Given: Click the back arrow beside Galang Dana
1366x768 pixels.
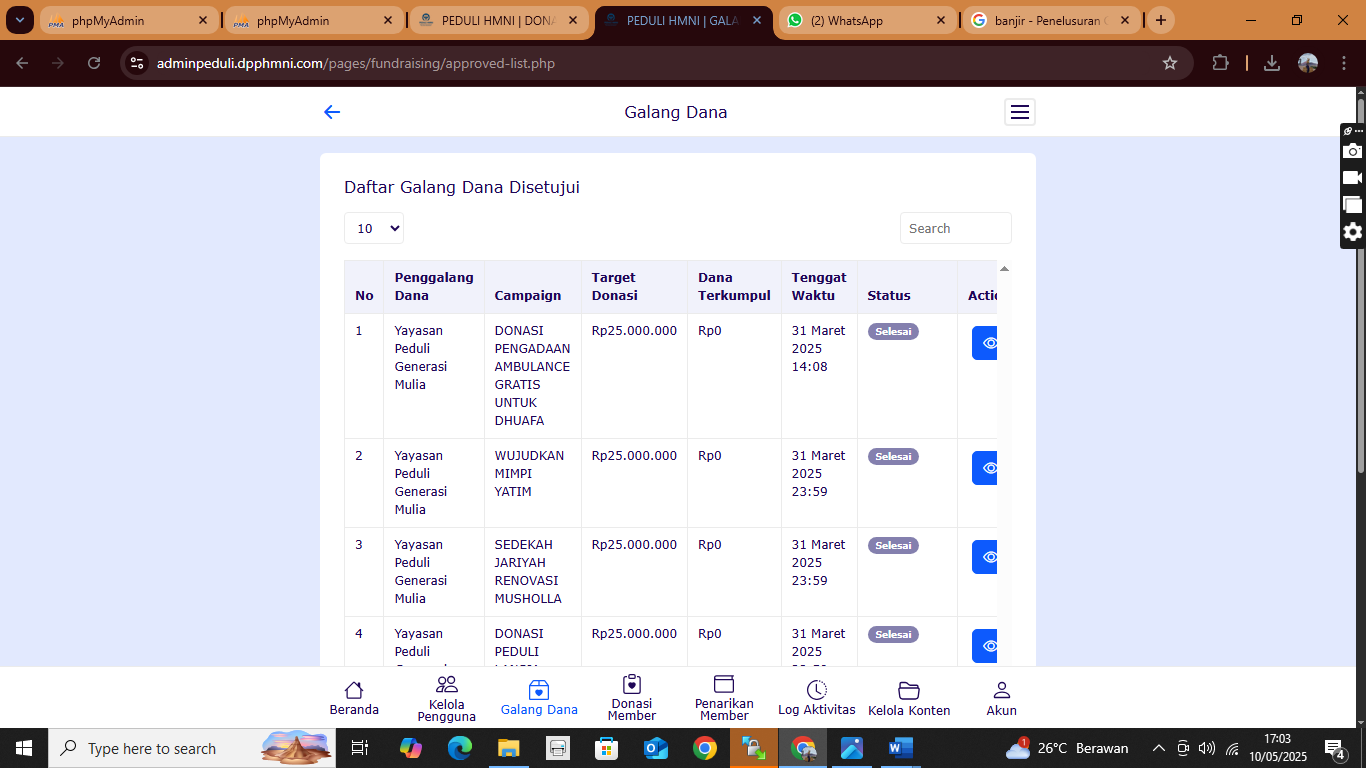Looking at the screenshot, I should tap(332, 112).
